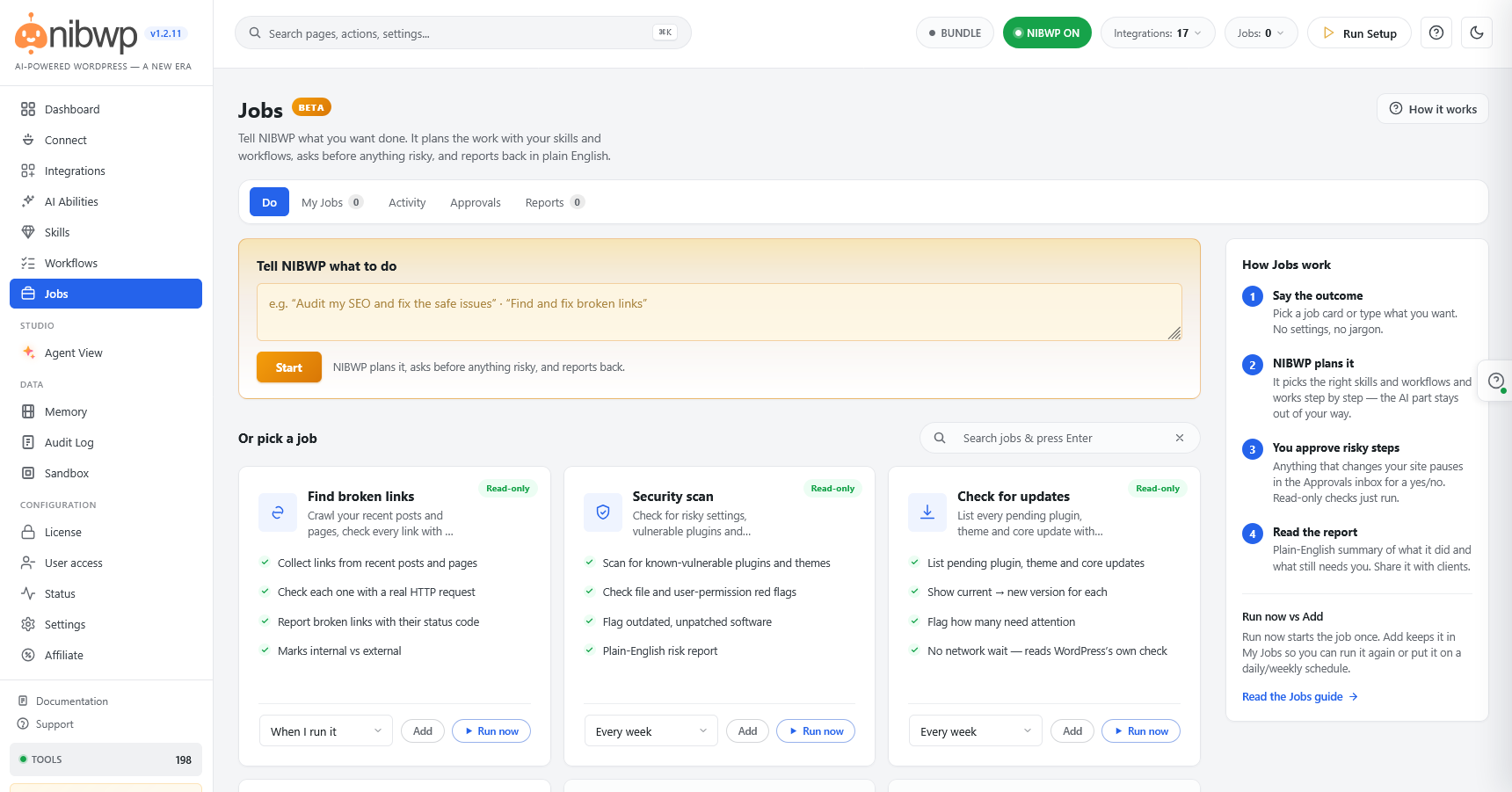The height and width of the screenshot is (792, 1512).
Task: Open the Documentation link
Action: click(x=72, y=701)
